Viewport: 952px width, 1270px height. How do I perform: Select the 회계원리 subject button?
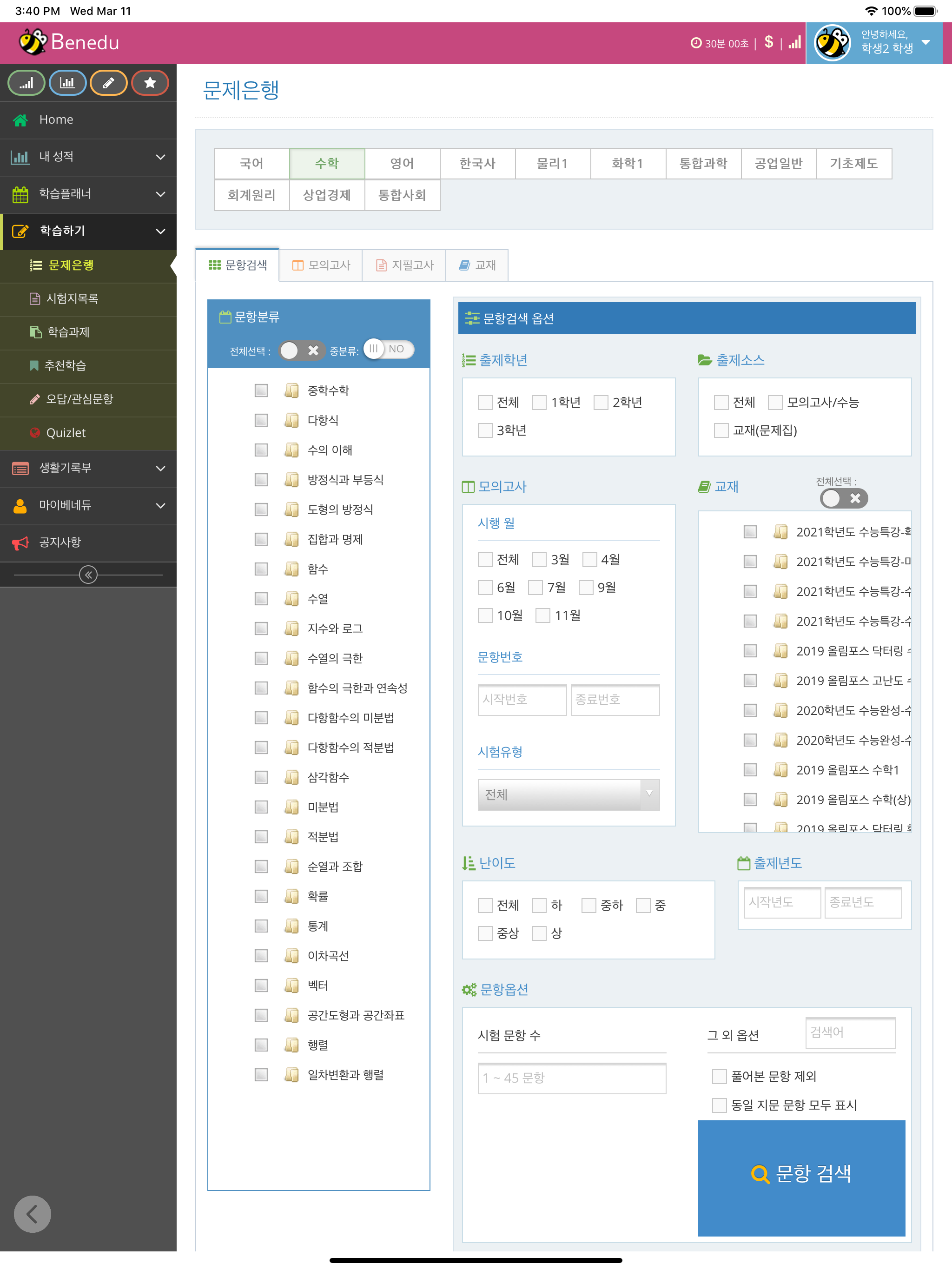pos(251,195)
